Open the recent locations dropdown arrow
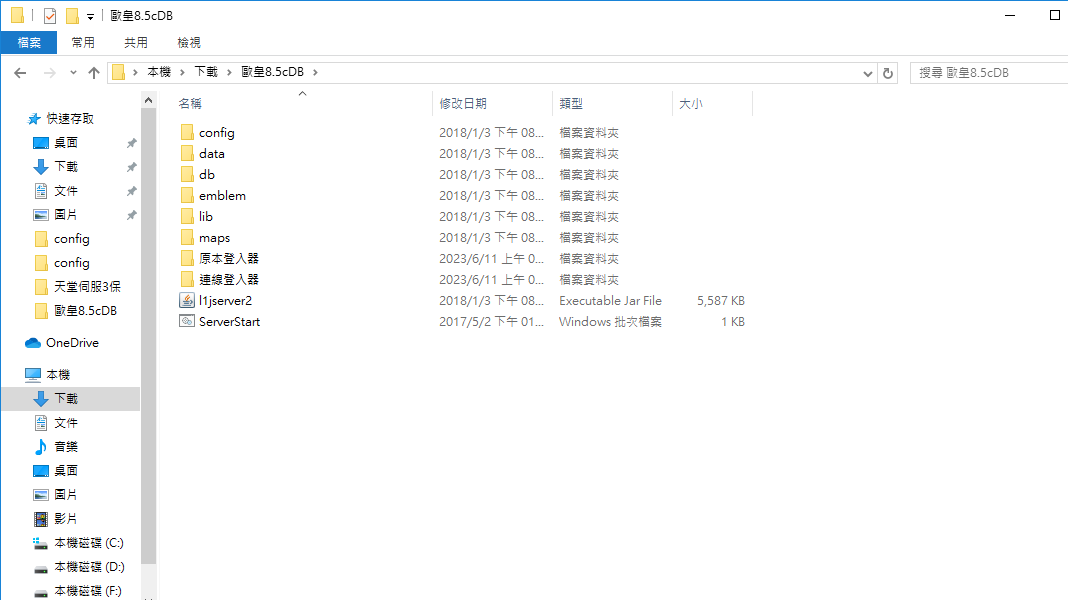This screenshot has height=600, width=1068. [73, 72]
